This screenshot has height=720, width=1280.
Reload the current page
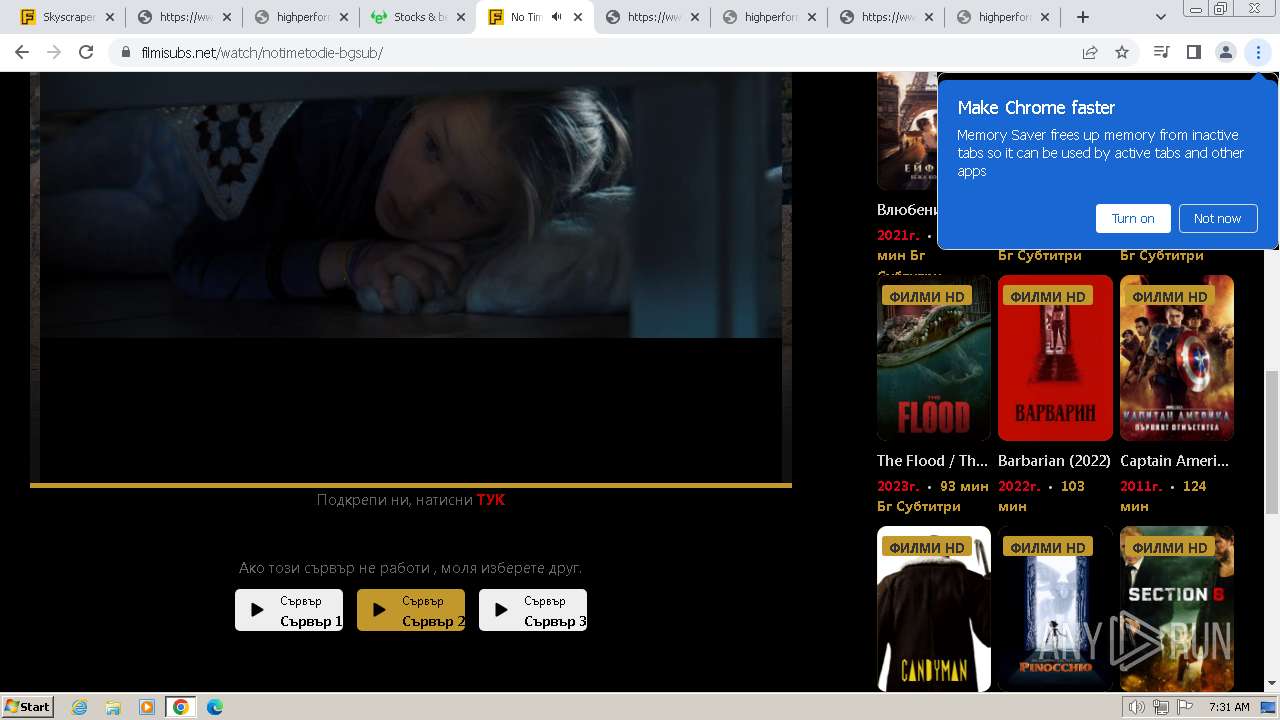pyautogui.click(x=86, y=52)
